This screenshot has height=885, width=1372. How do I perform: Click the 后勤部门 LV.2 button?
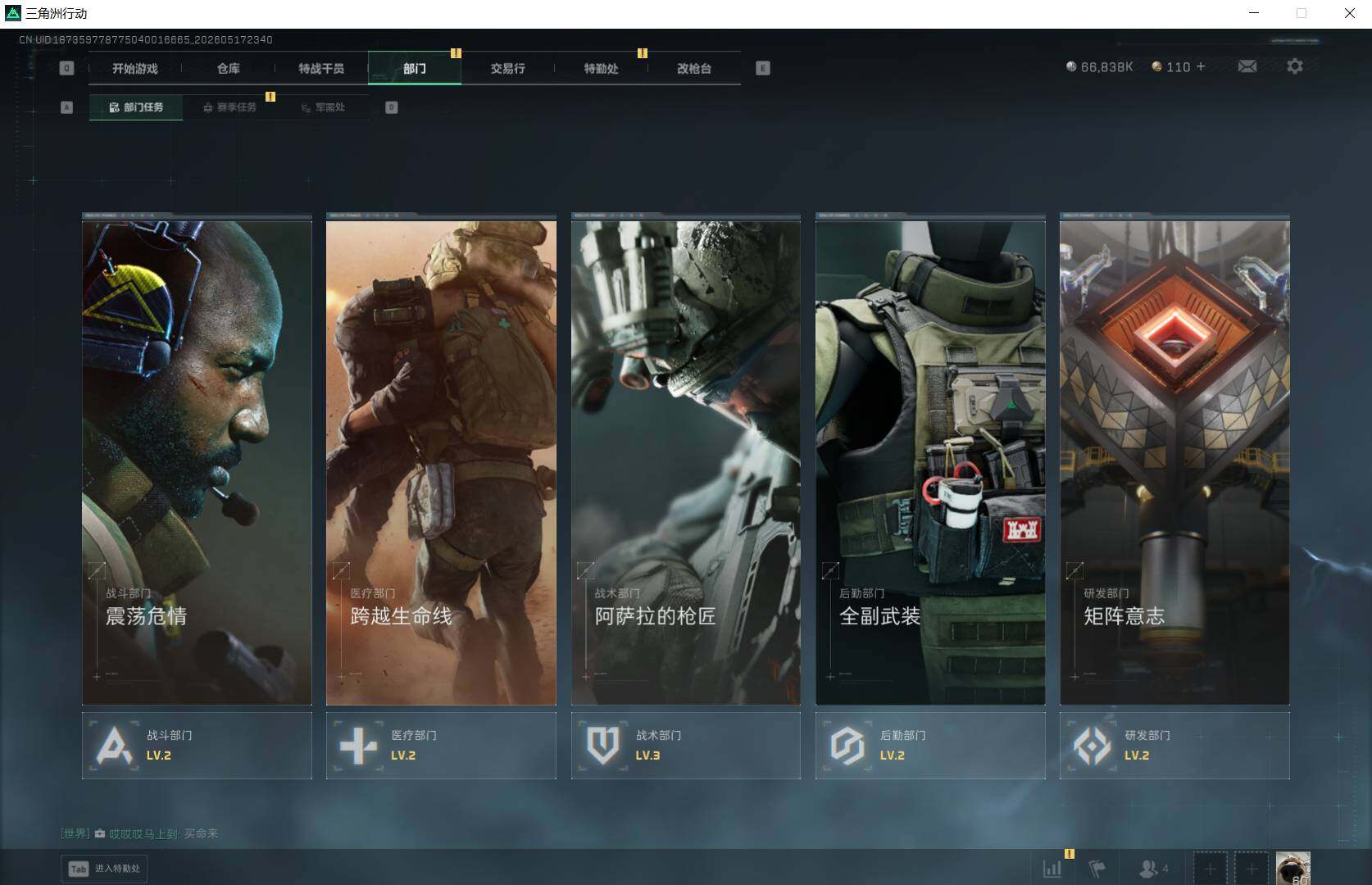(930, 745)
